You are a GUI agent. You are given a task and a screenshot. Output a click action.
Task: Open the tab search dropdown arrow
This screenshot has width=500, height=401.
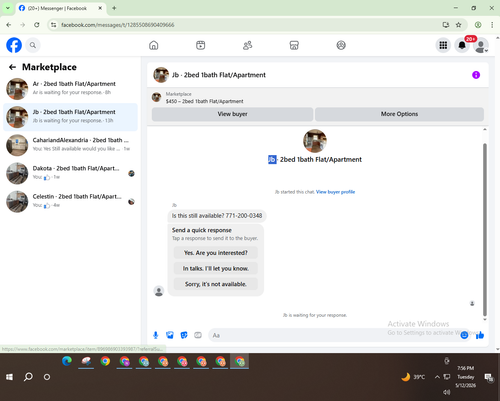point(8,8)
